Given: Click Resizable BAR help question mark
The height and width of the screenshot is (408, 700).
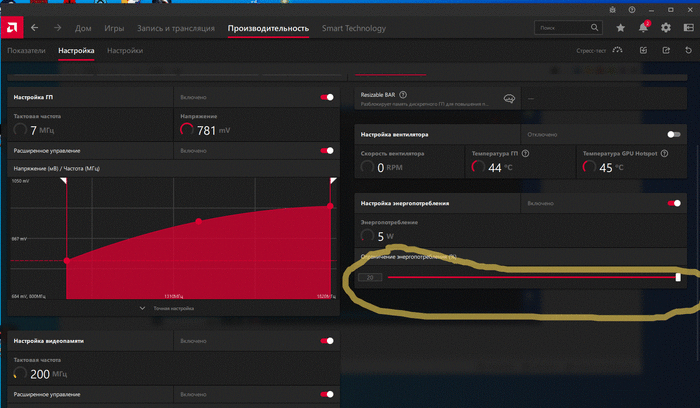Looking at the screenshot, I should pyautogui.click(x=403, y=95).
